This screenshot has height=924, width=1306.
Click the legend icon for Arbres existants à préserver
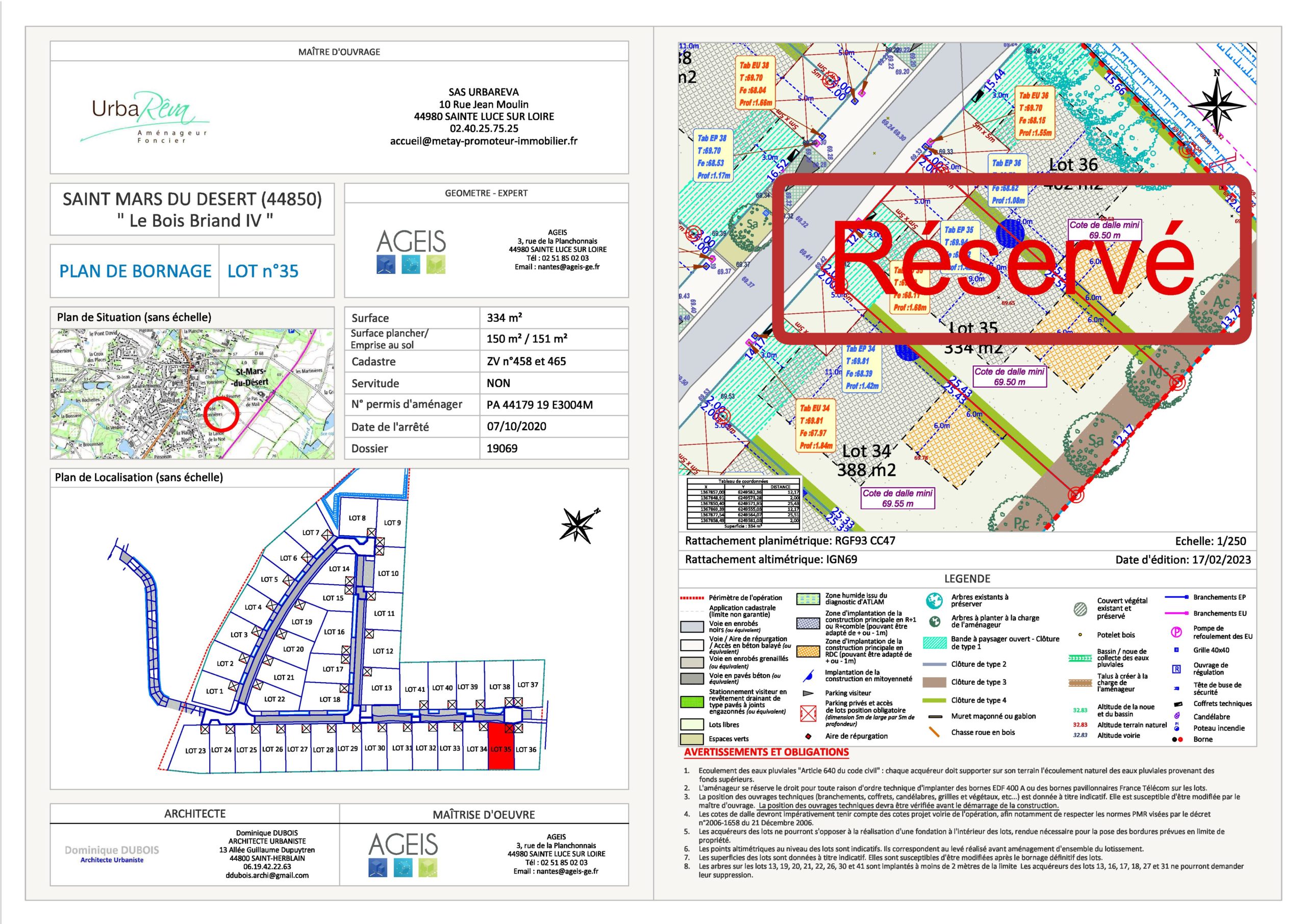click(x=934, y=600)
